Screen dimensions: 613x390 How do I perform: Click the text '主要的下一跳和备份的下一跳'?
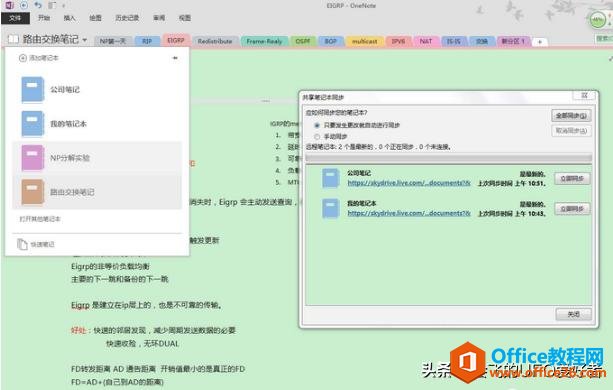[x=120, y=279]
